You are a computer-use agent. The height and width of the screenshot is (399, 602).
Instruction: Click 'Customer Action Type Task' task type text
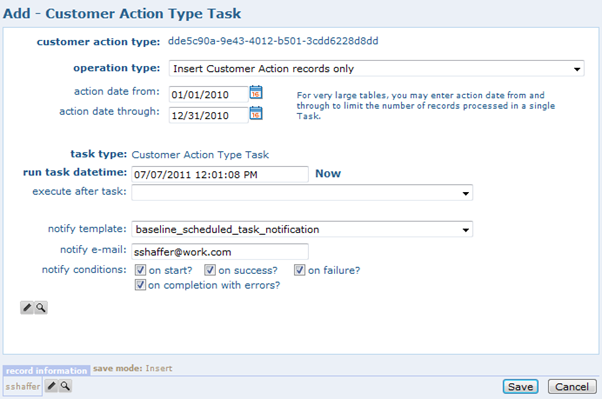[x=200, y=155]
